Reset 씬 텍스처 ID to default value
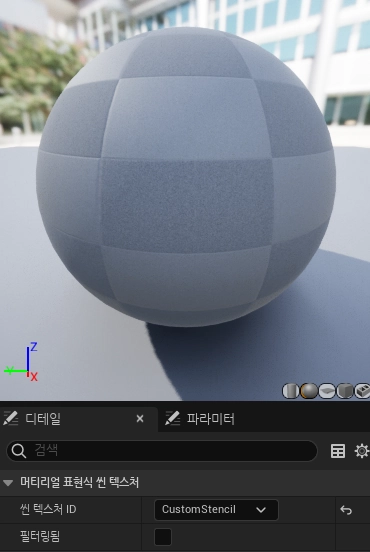Viewport: 370px width, 552px height. 346,510
